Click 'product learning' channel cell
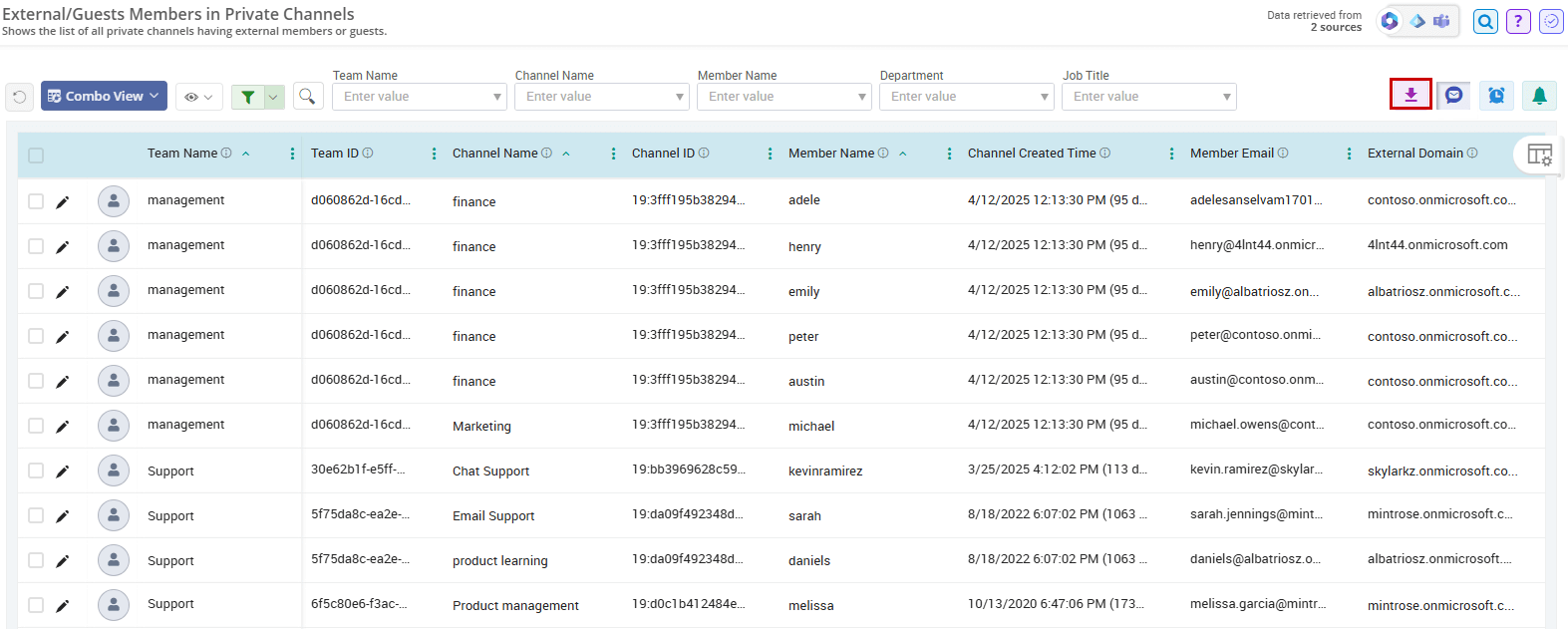 pyautogui.click(x=500, y=561)
